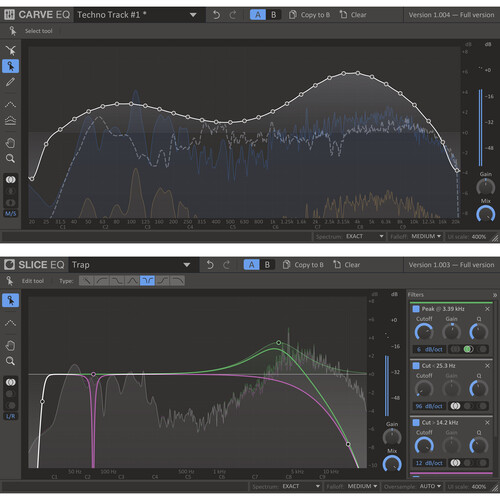The width and height of the screenshot is (500, 500).
Task: Toggle L/R channel mode in Slice EQ
Action: point(10,416)
